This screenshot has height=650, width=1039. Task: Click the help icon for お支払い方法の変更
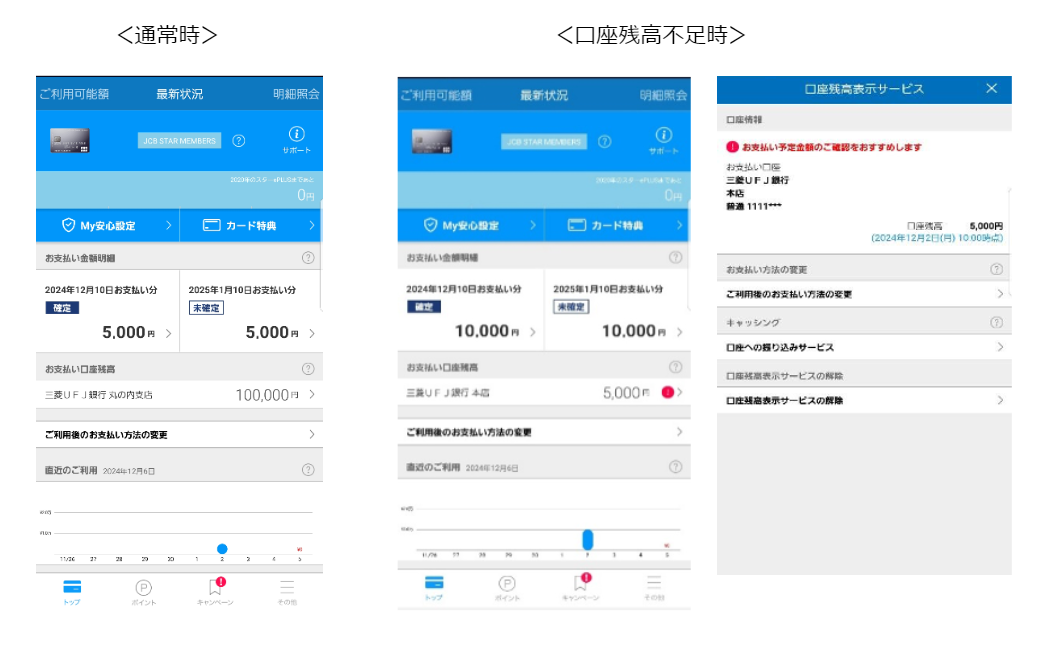(996, 268)
